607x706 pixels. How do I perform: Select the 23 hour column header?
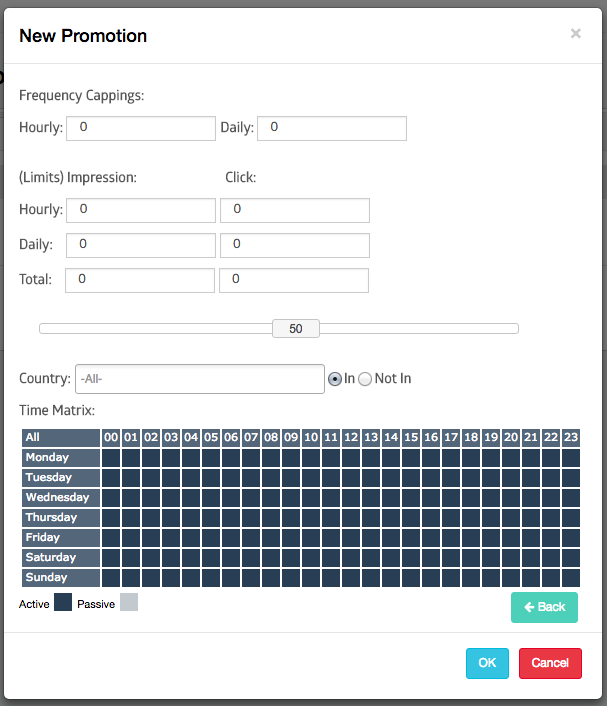point(571,438)
